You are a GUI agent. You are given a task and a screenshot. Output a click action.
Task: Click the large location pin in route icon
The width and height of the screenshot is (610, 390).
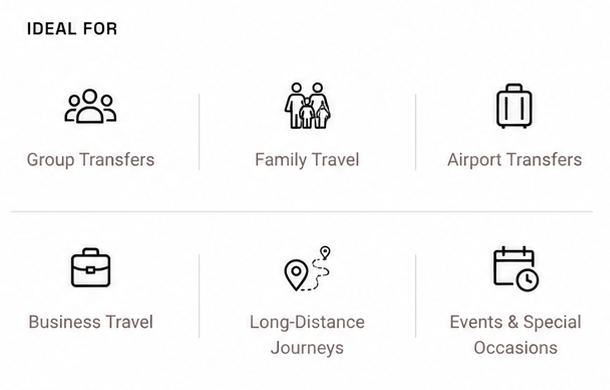[x=296, y=275]
